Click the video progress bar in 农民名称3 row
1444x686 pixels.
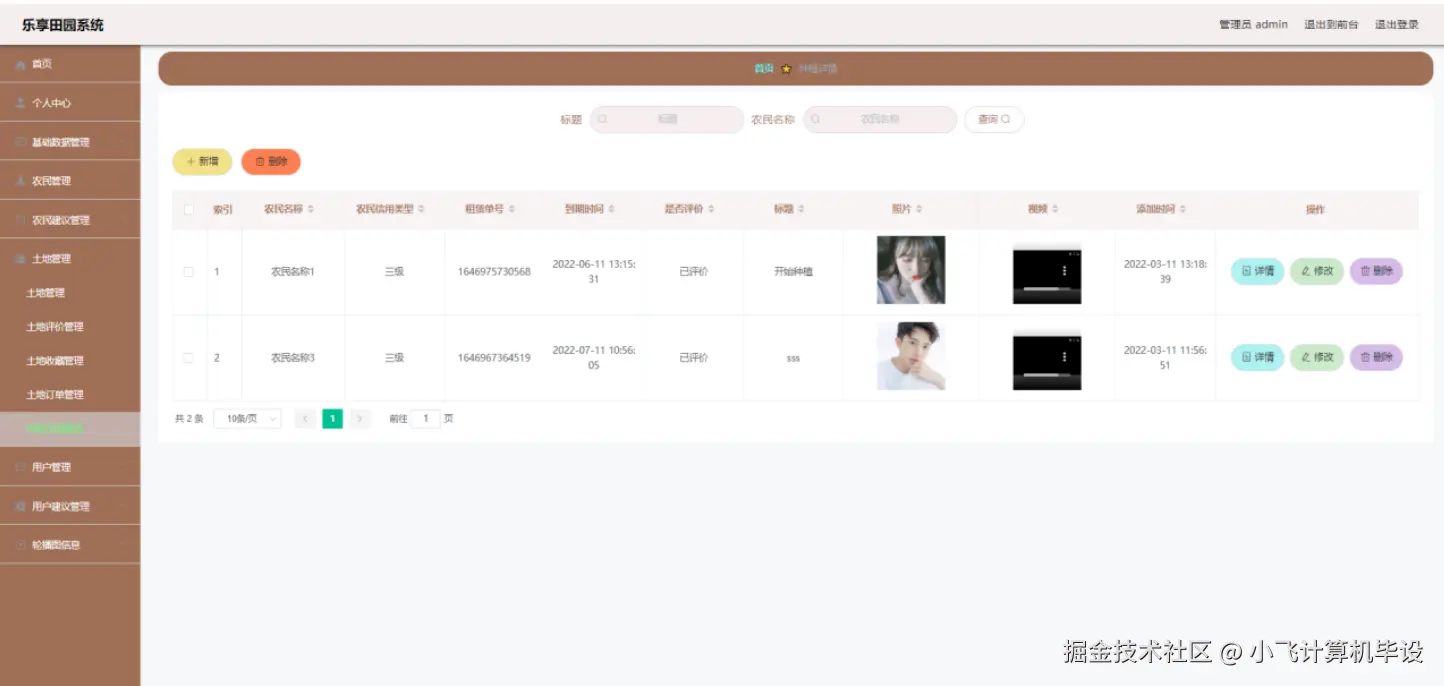[x=1046, y=375]
